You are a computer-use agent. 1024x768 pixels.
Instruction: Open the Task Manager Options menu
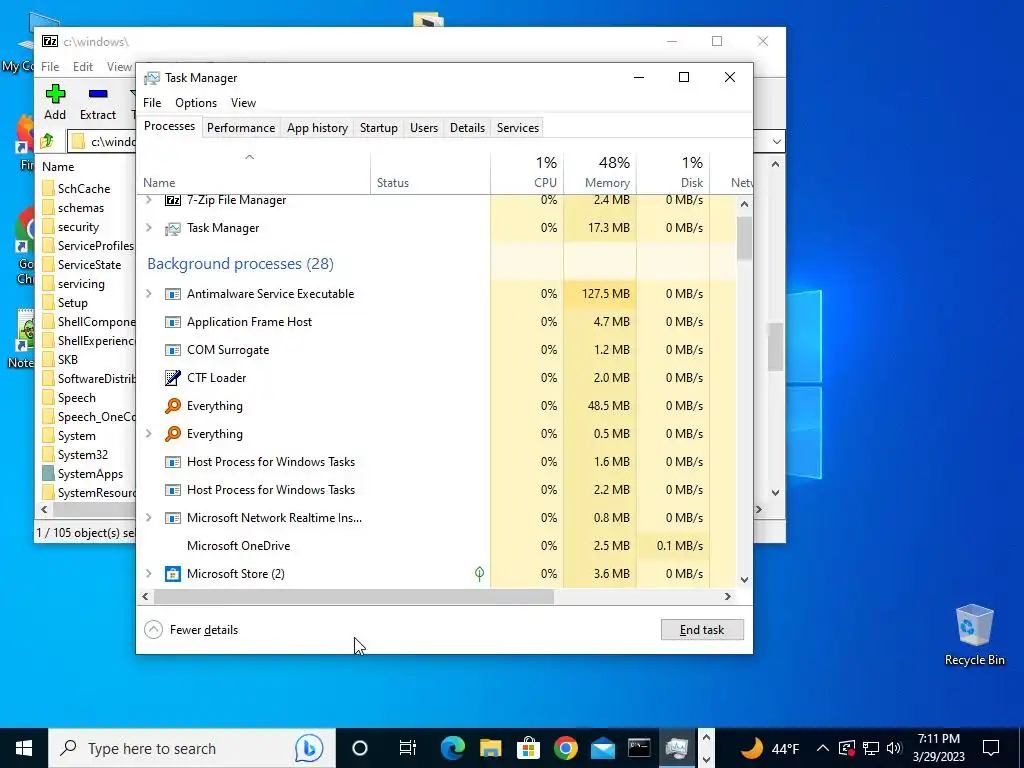coord(196,103)
